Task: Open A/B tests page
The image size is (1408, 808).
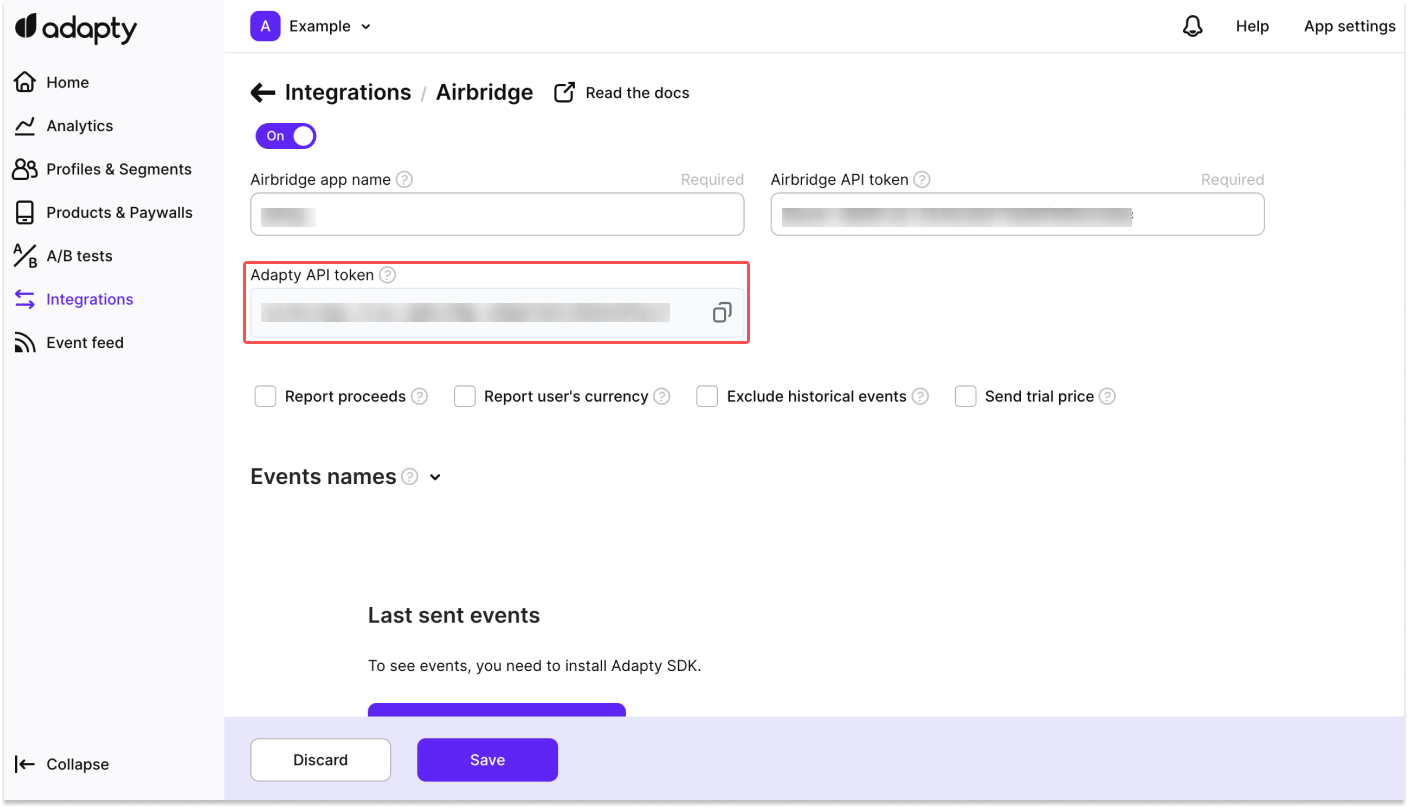Action: [x=63, y=256]
